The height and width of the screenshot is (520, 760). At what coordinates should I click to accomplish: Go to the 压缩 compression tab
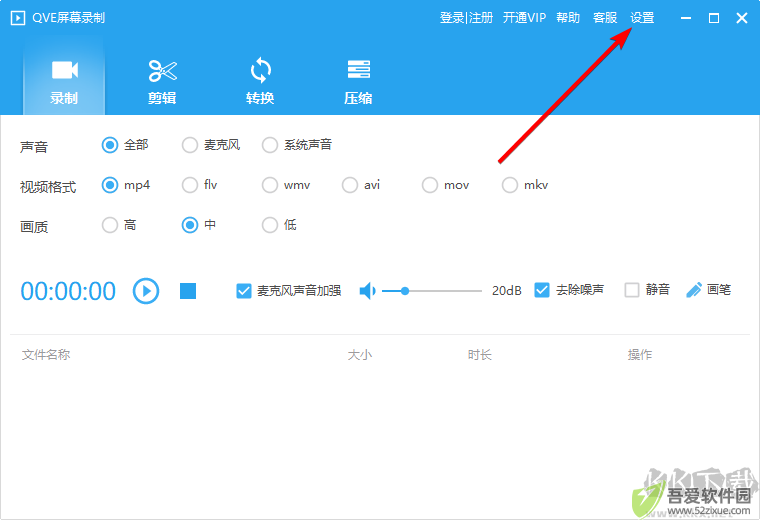[x=358, y=81]
